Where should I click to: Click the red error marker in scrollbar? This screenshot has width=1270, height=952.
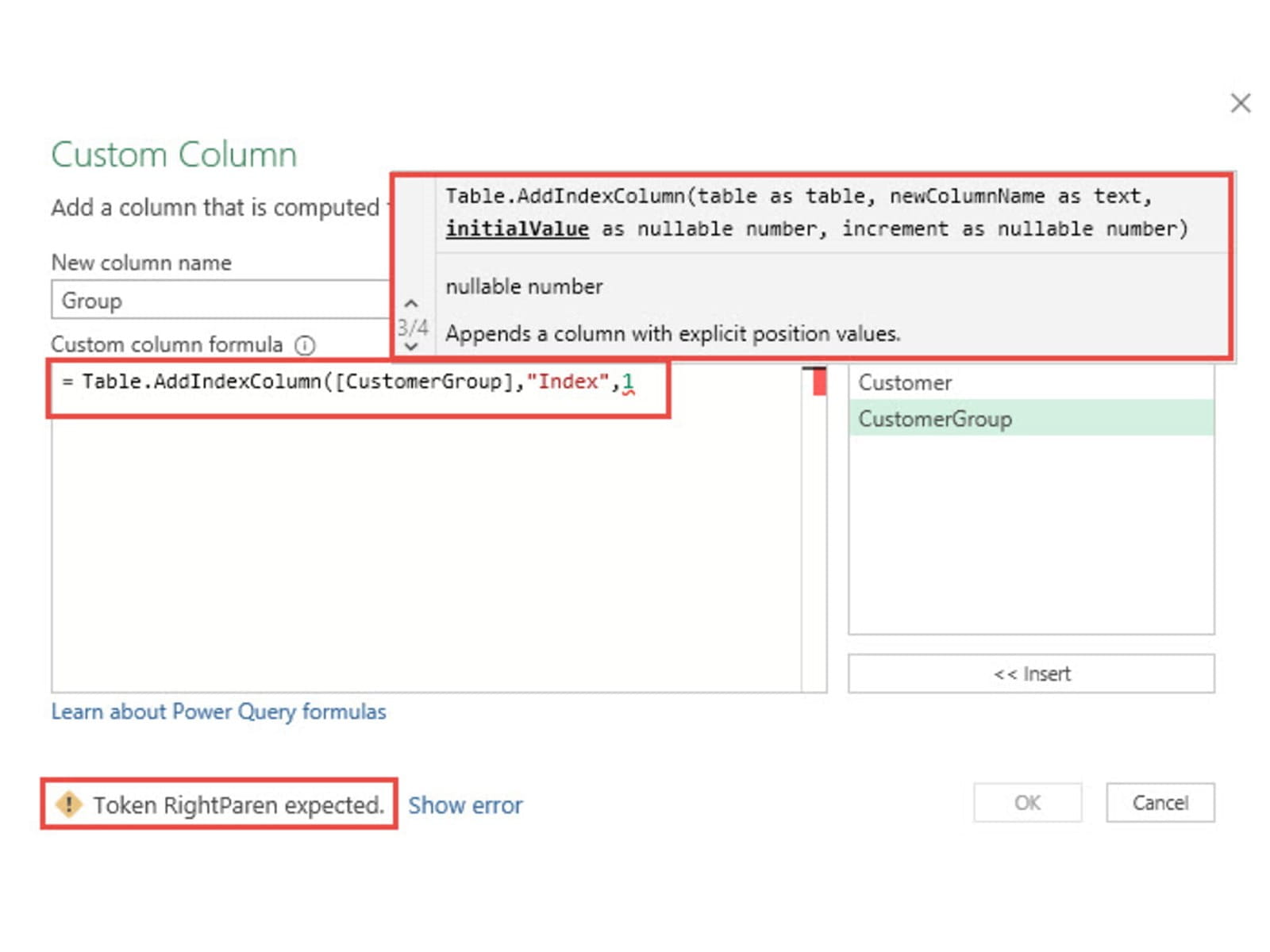pos(818,382)
